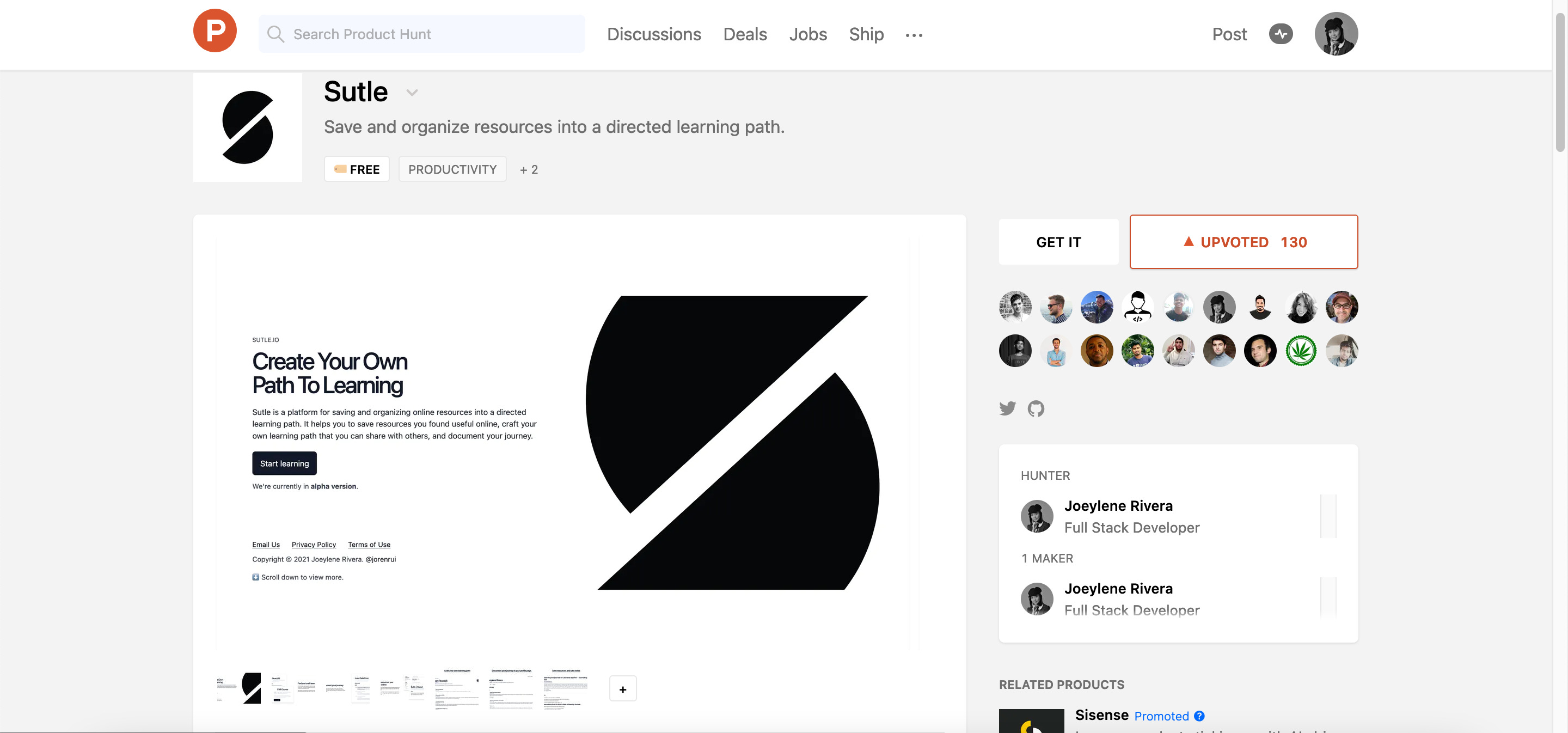Open the hunter's avatar under HUNTER
Screen dimensions: 1568x733
pos(1037,516)
